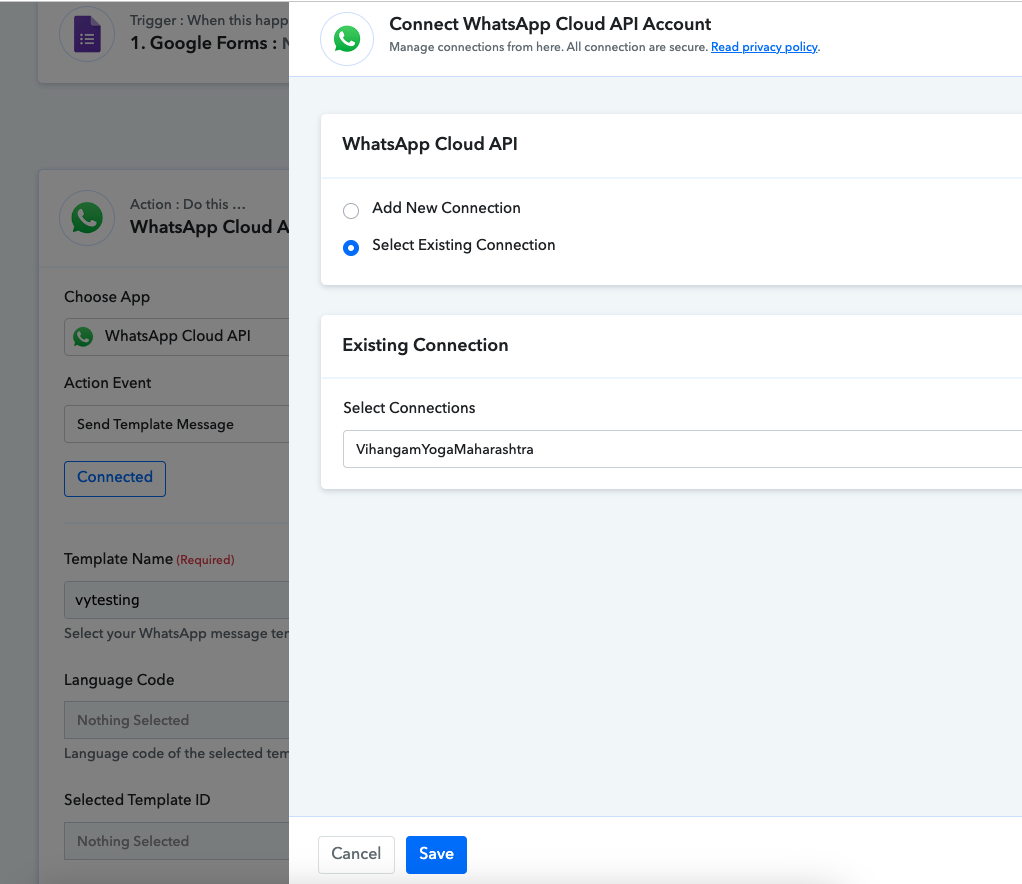Click the WhatsApp Cloud API action step title
The width and height of the screenshot is (1022, 884).
[x=209, y=228]
